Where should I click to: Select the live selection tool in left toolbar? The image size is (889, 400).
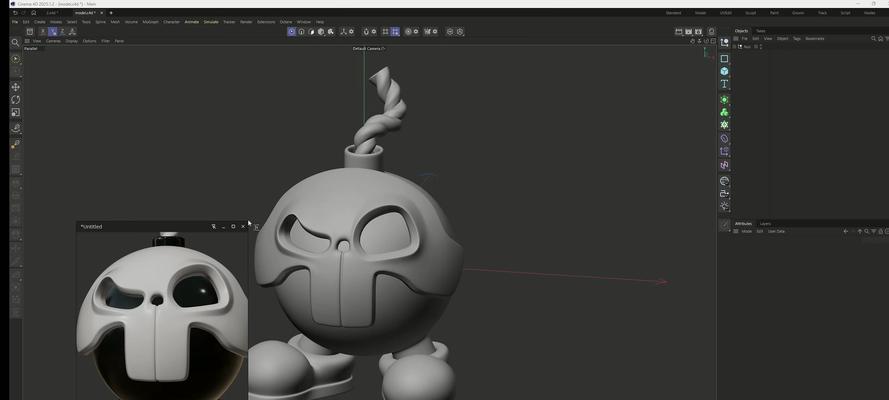click(x=15, y=58)
